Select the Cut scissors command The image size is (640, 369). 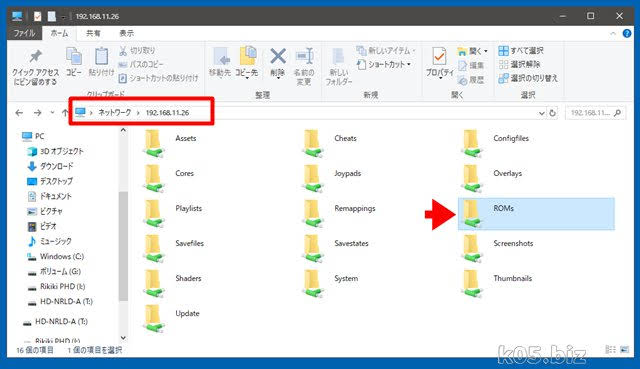click(x=137, y=51)
